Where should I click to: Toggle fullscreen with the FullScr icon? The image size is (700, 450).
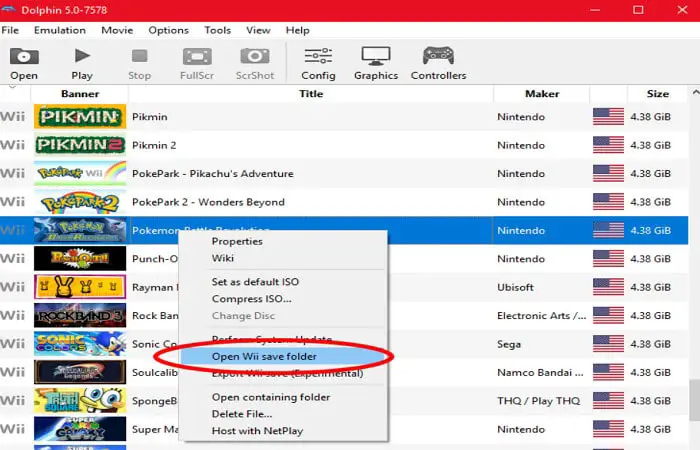click(197, 57)
